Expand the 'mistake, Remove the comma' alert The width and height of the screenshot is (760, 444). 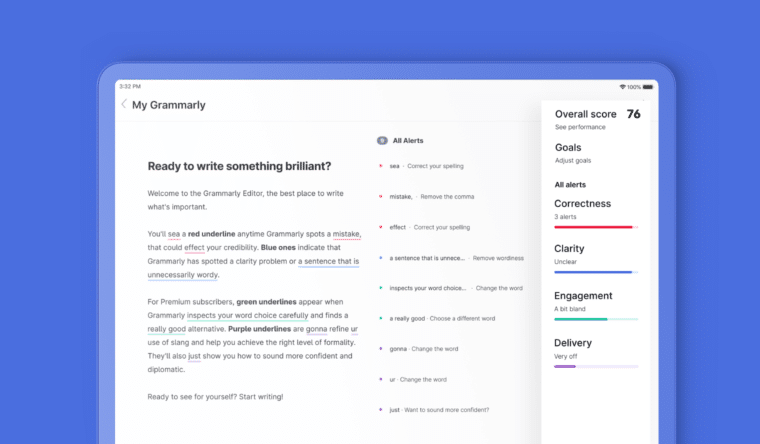[432, 197]
